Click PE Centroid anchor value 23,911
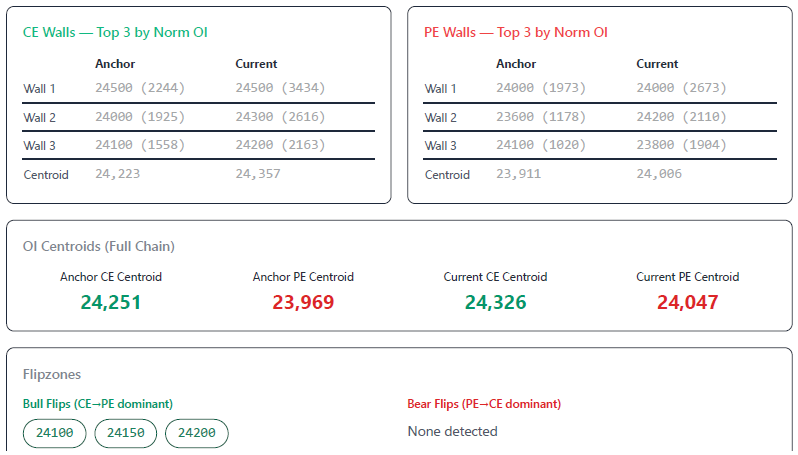The image size is (798, 455). (x=519, y=174)
